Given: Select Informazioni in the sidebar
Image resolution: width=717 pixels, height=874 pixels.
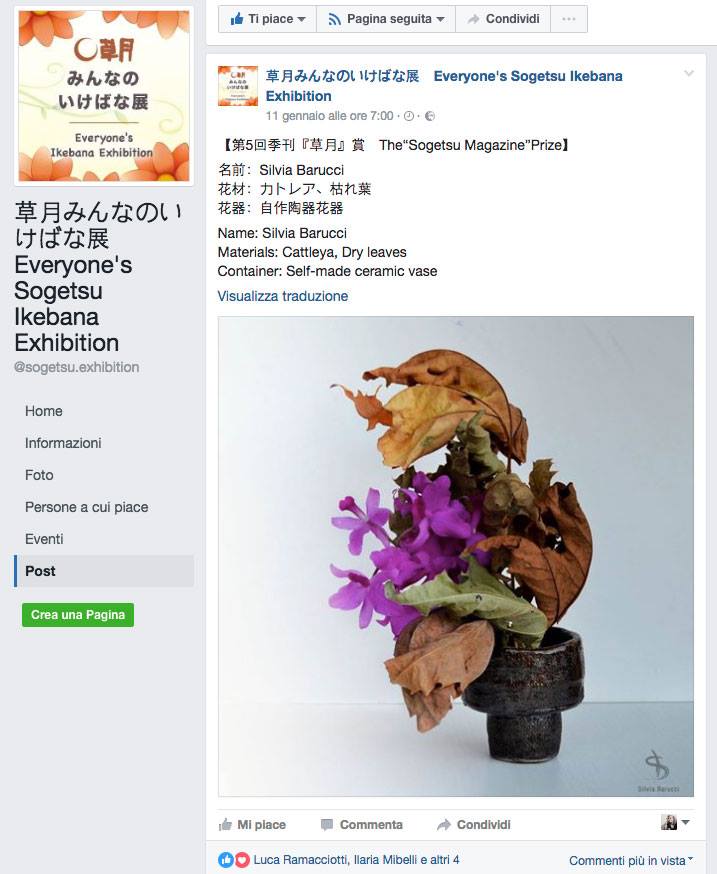Looking at the screenshot, I should pyautogui.click(x=63, y=443).
